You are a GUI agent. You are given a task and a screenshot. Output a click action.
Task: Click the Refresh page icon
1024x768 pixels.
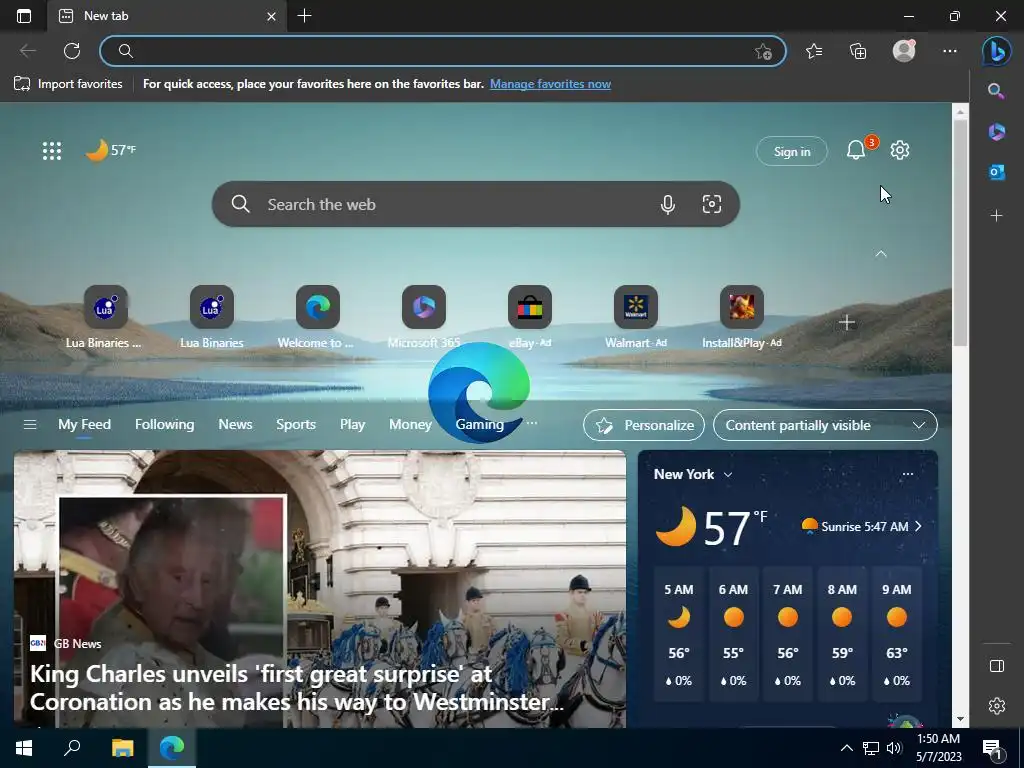(x=72, y=51)
